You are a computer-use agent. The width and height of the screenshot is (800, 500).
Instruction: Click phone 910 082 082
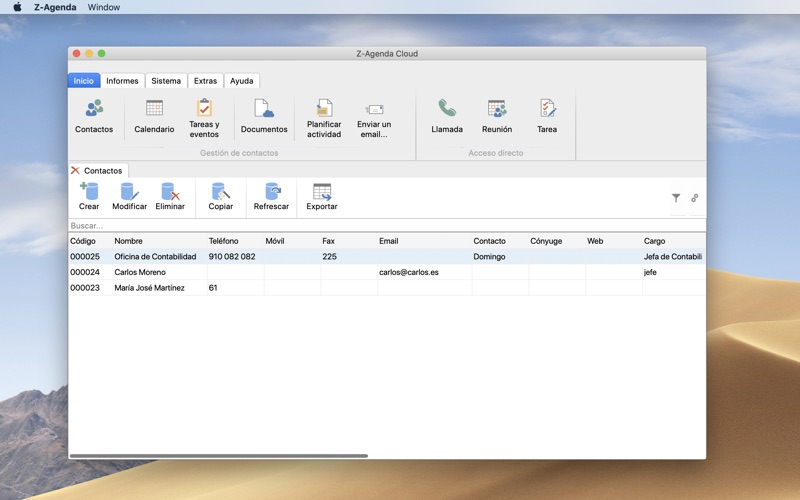click(232, 257)
